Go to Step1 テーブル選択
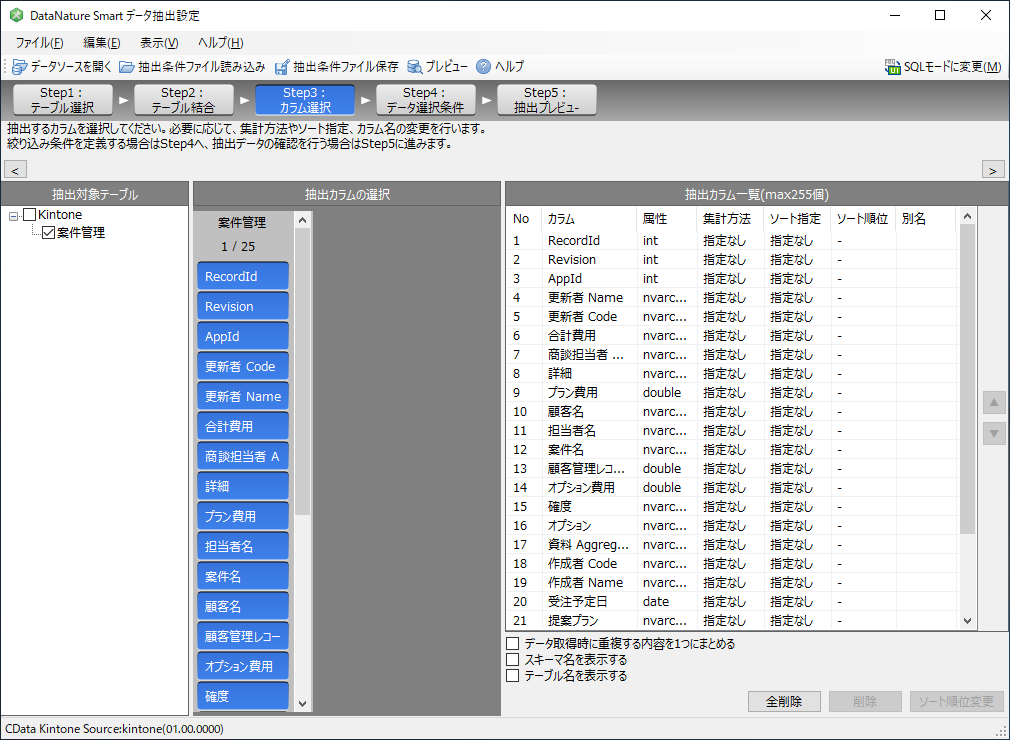The height and width of the screenshot is (740, 1010). pyautogui.click(x=62, y=100)
